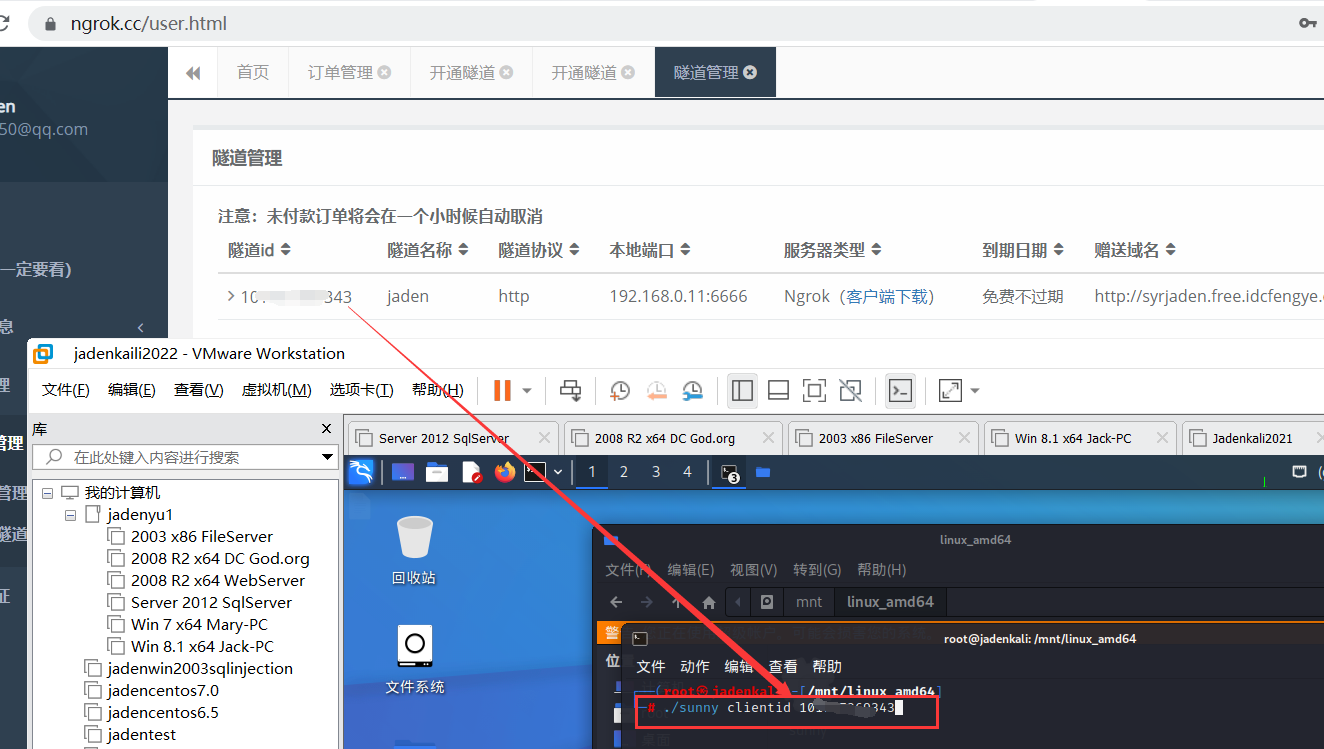Click the VMware pause/suspend VM button
Viewport: 1324px width, 749px height.
tap(502, 390)
